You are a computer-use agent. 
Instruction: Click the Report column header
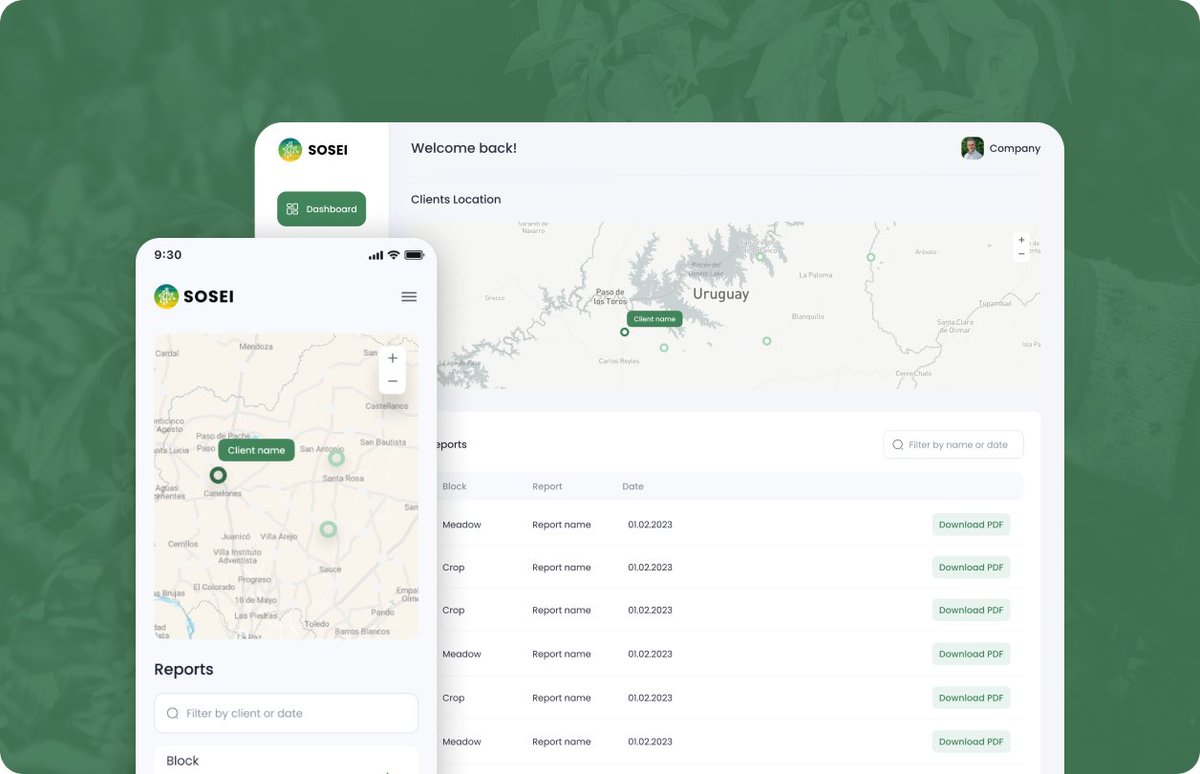point(547,487)
